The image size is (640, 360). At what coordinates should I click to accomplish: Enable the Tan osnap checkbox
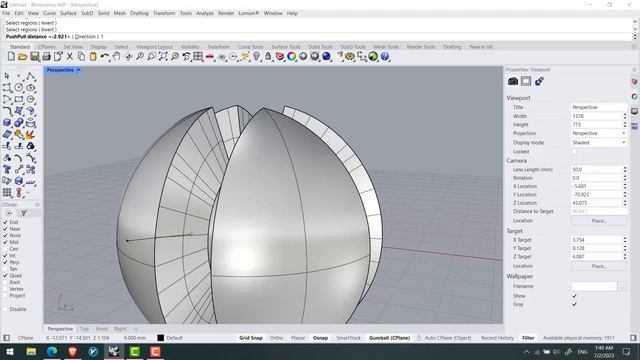[5, 269]
